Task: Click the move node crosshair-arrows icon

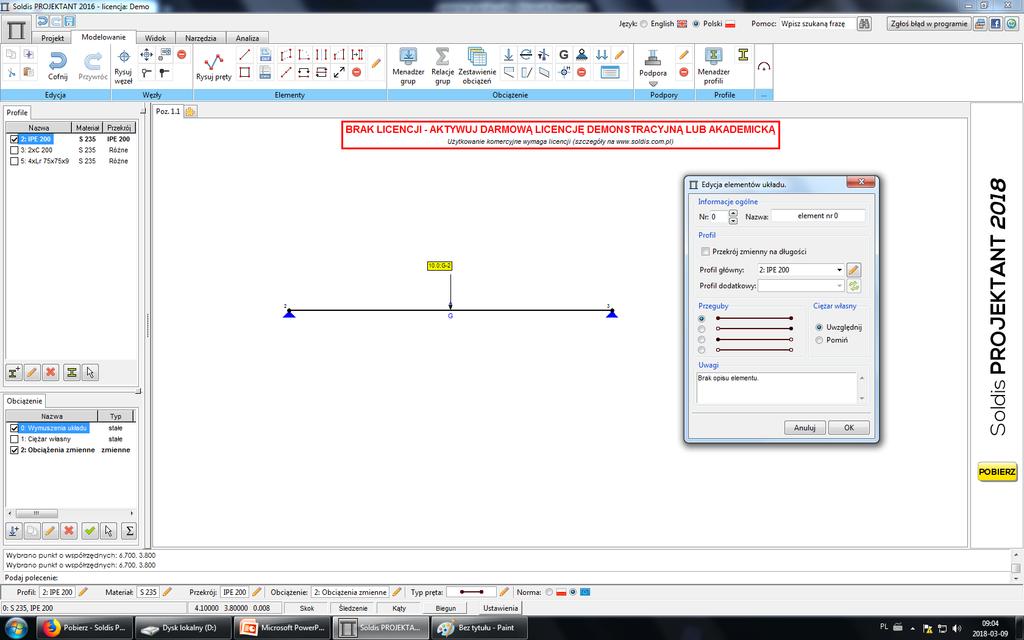Action: [x=146, y=55]
